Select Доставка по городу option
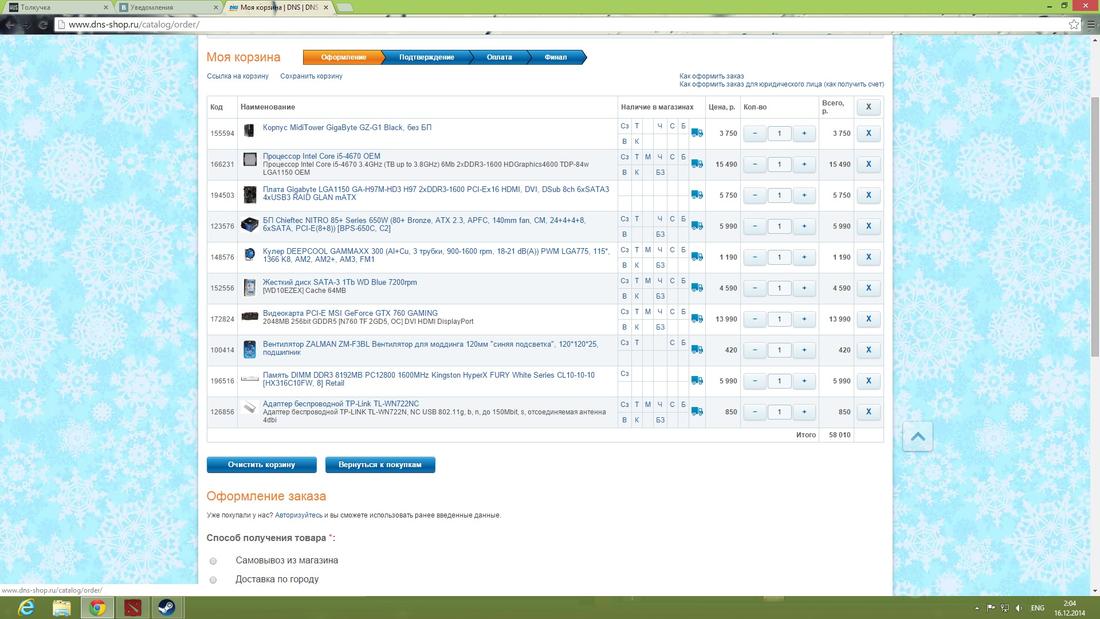The width and height of the screenshot is (1100, 619). tap(213, 580)
